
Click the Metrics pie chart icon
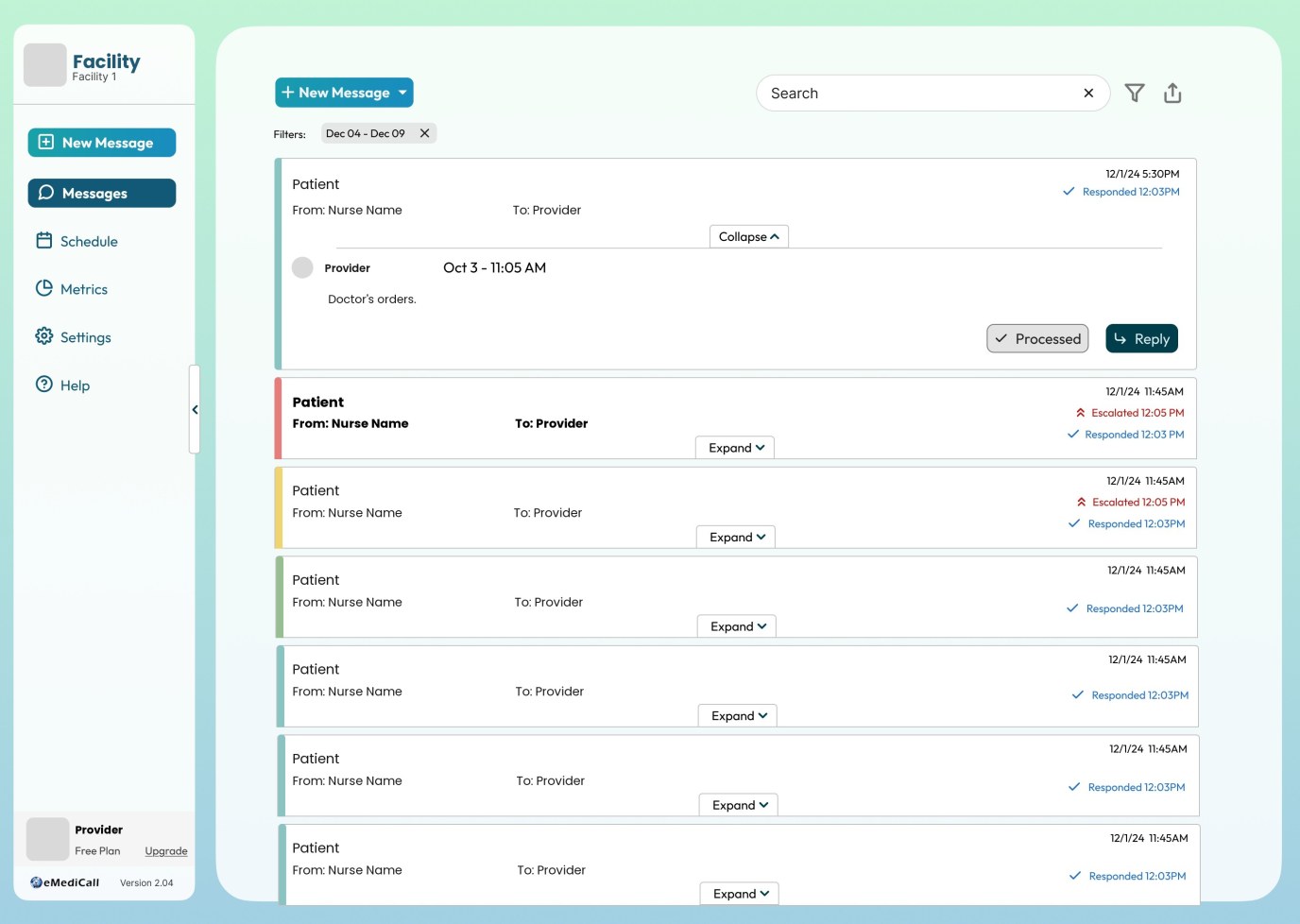pos(44,288)
